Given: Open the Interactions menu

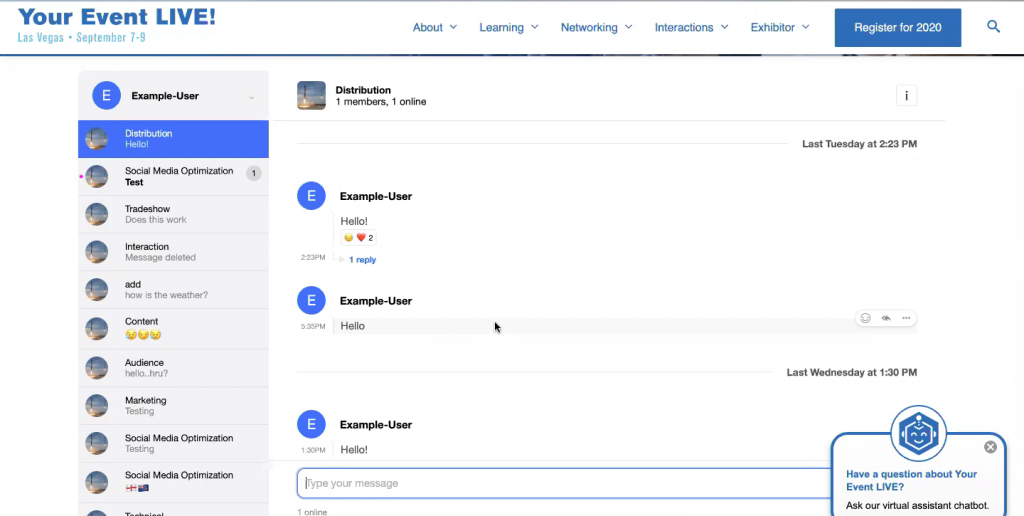Looking at the screenshot, I should [692, 27].
